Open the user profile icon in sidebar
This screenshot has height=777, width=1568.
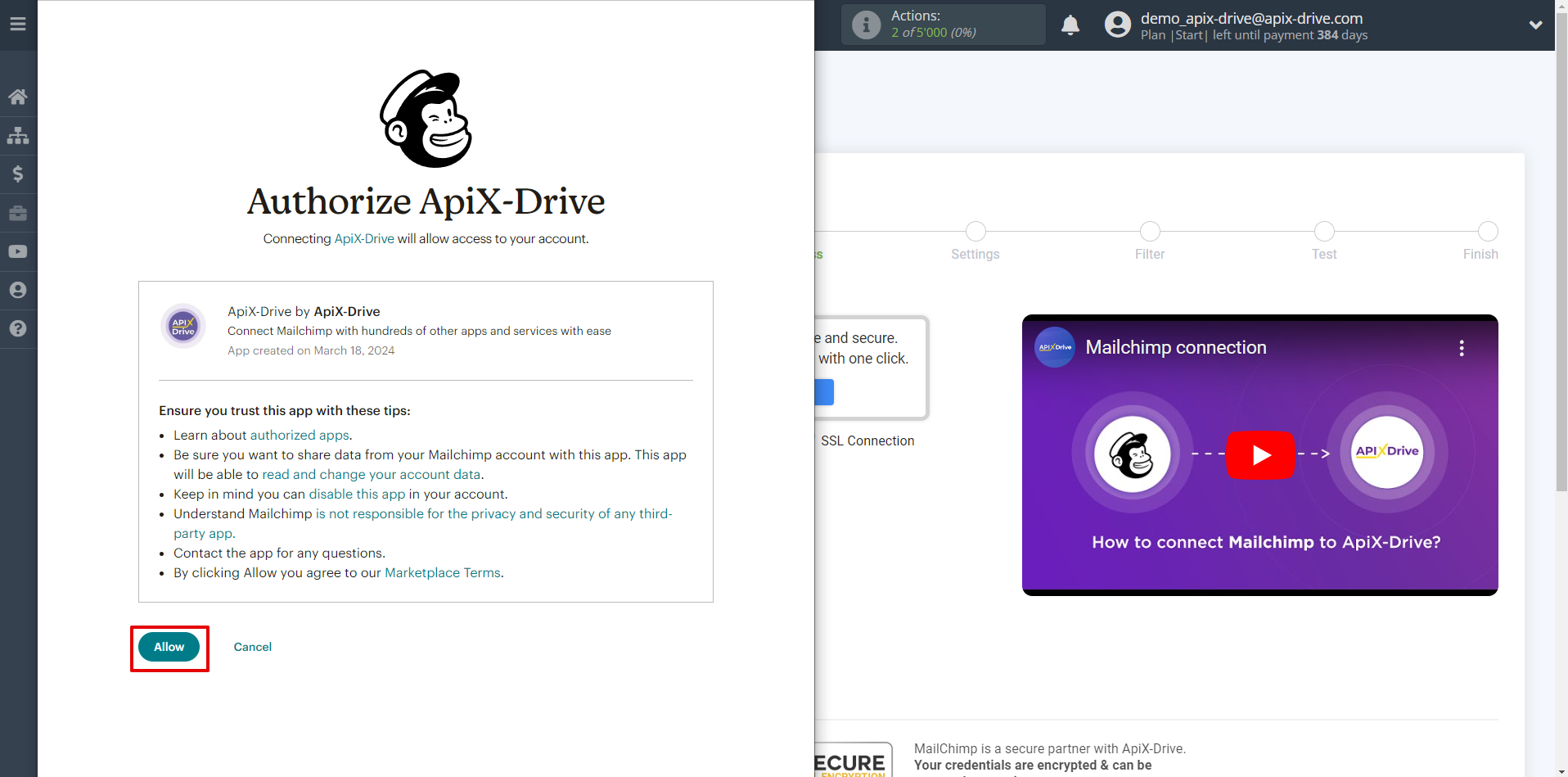pyautogui.click(x=18, y=290)
